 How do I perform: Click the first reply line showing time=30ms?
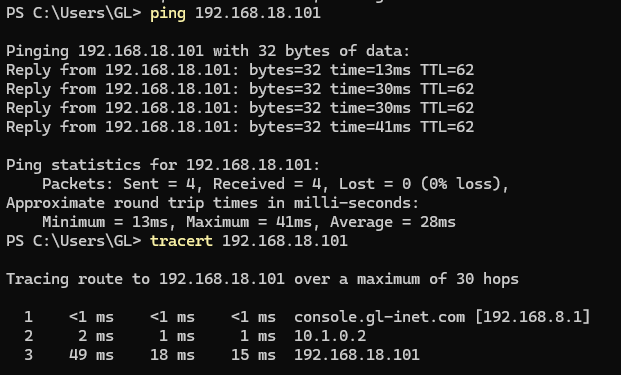tap(240, 89)
